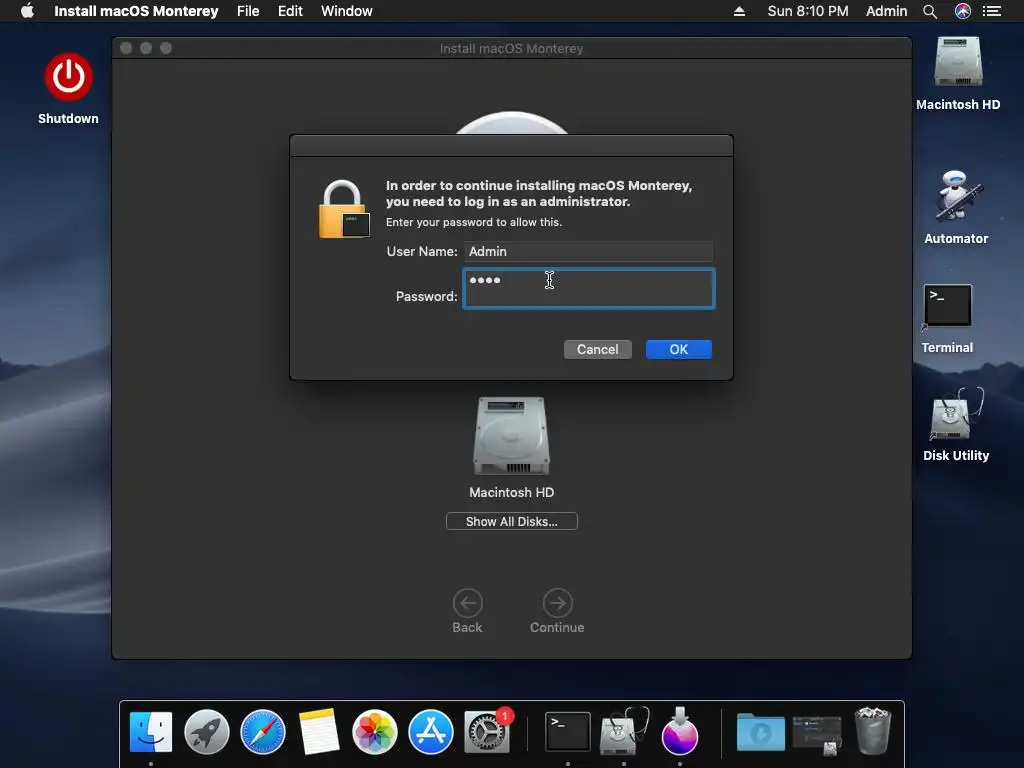Open Disk Utility from the Dock

tap(624, 732)
